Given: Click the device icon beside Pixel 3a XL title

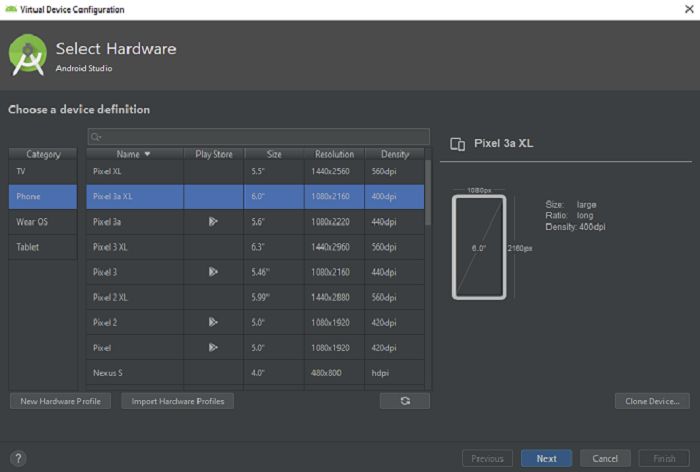Looking at the screenshot, I should tap(458, 144).
